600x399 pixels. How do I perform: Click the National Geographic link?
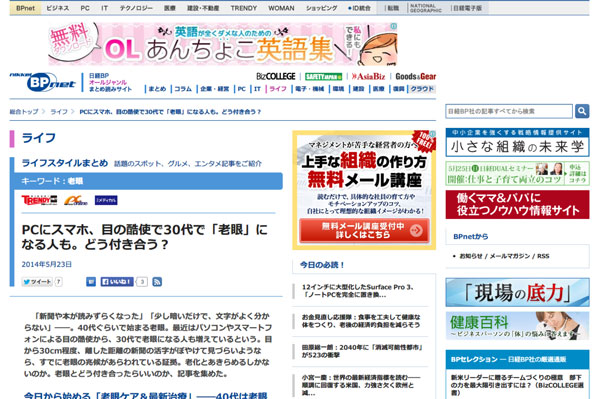[x=426, y=8]
